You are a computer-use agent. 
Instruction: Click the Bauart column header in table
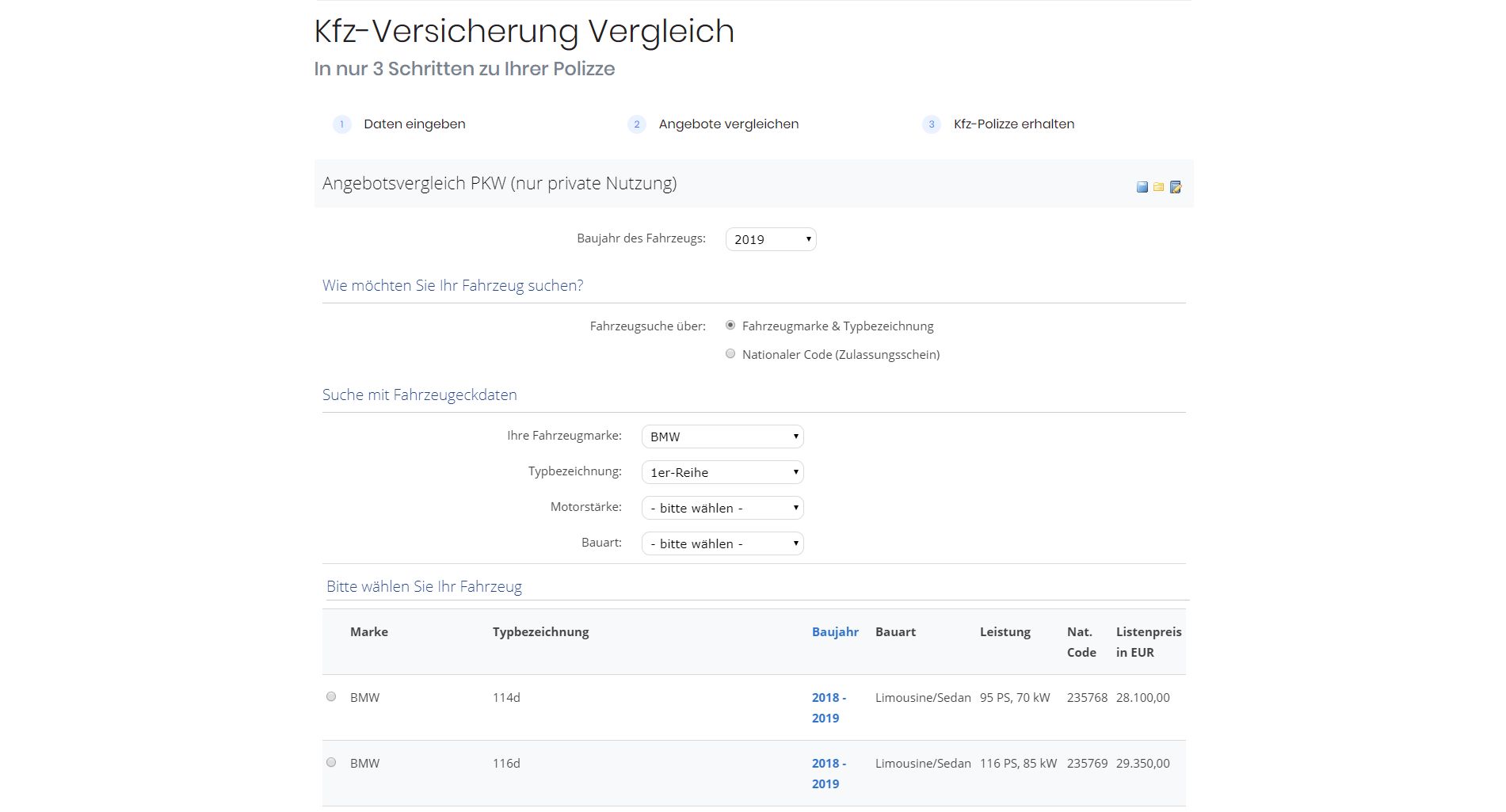[895, 632]
